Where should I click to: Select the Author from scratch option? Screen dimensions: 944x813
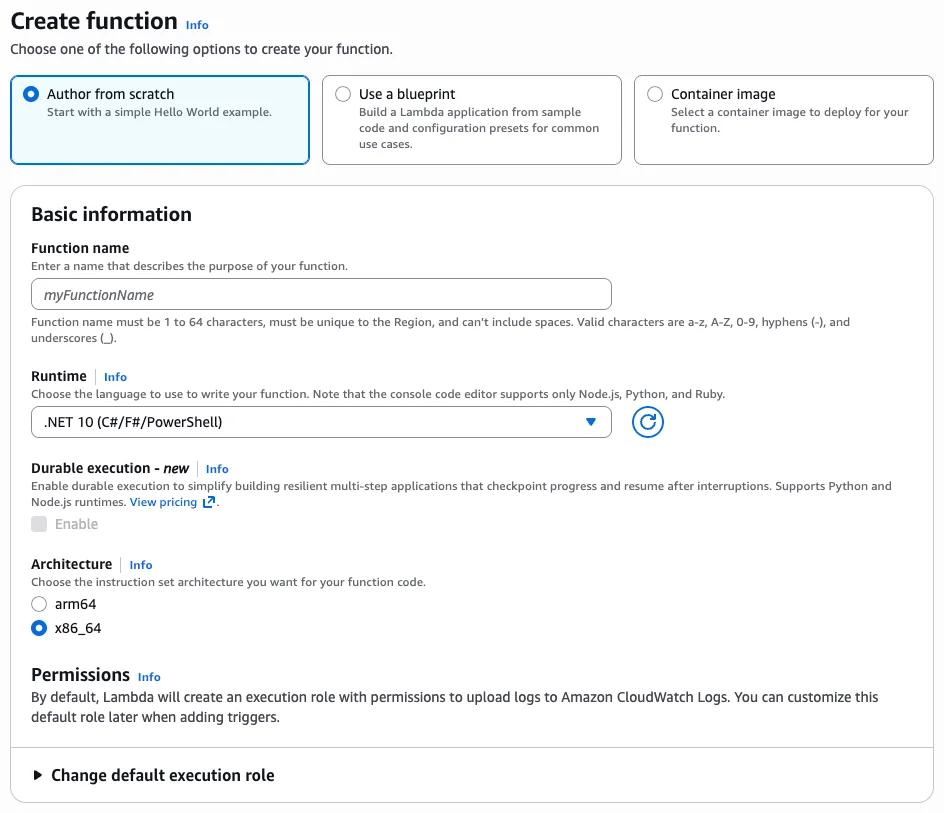pyautogui.click(x=32, y=94)
